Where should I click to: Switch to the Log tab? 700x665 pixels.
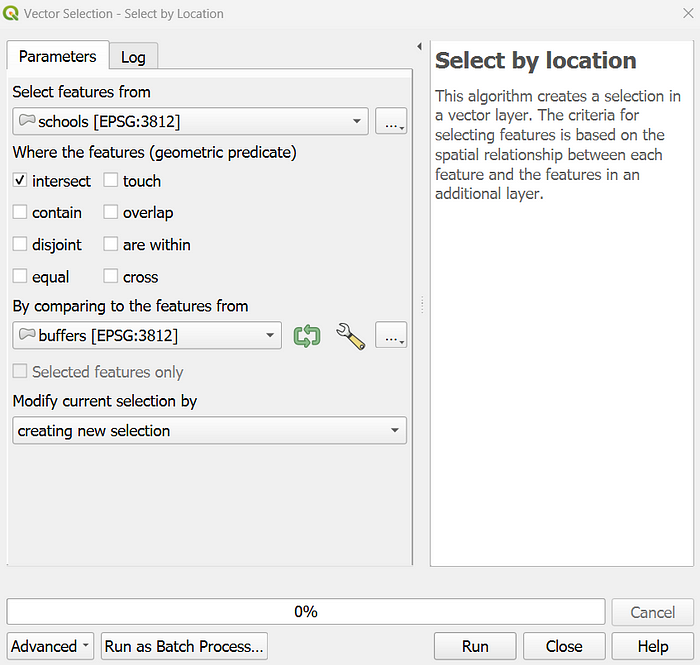pos(133,57)
